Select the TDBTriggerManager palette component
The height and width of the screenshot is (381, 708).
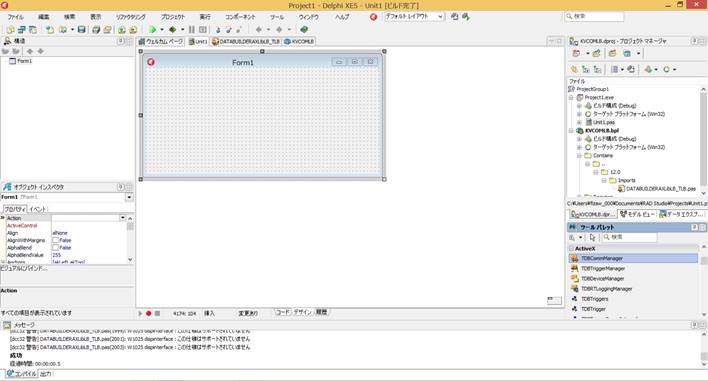[603, 269]
